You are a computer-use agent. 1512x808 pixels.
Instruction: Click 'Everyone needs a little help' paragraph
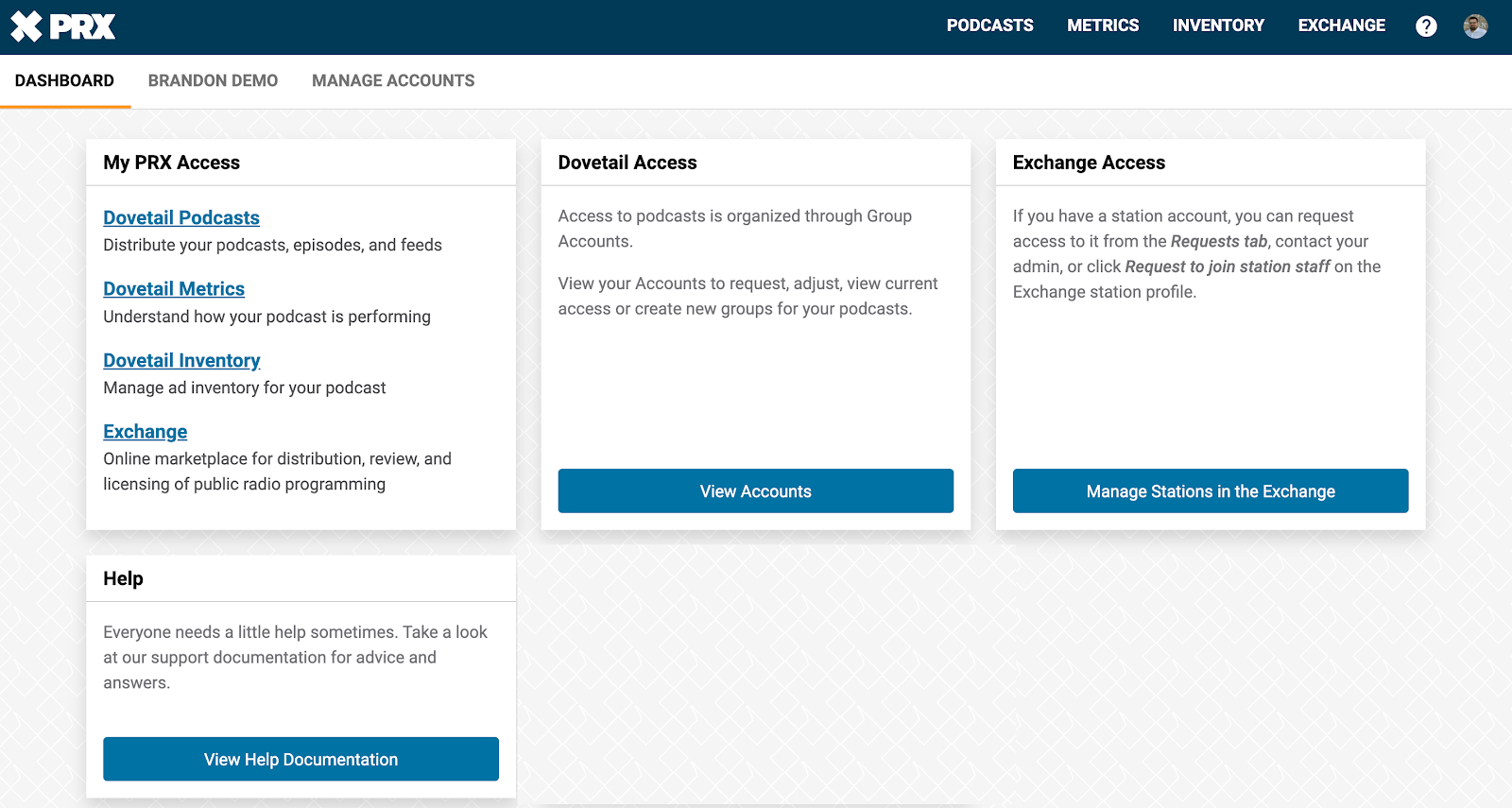295,657
